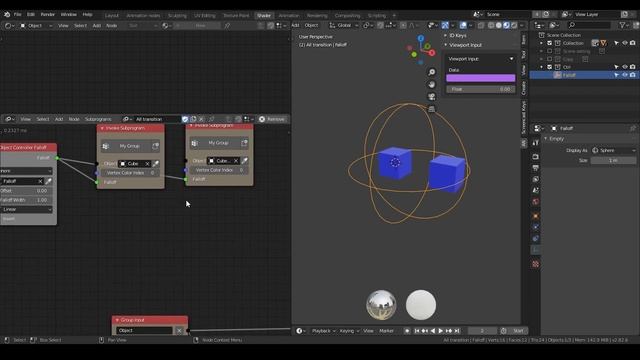The width and height of the screenshot is (640, 360).
Task: Clear Cube object in first Invoke Subprogram node
Action: (x=148, y=164)
